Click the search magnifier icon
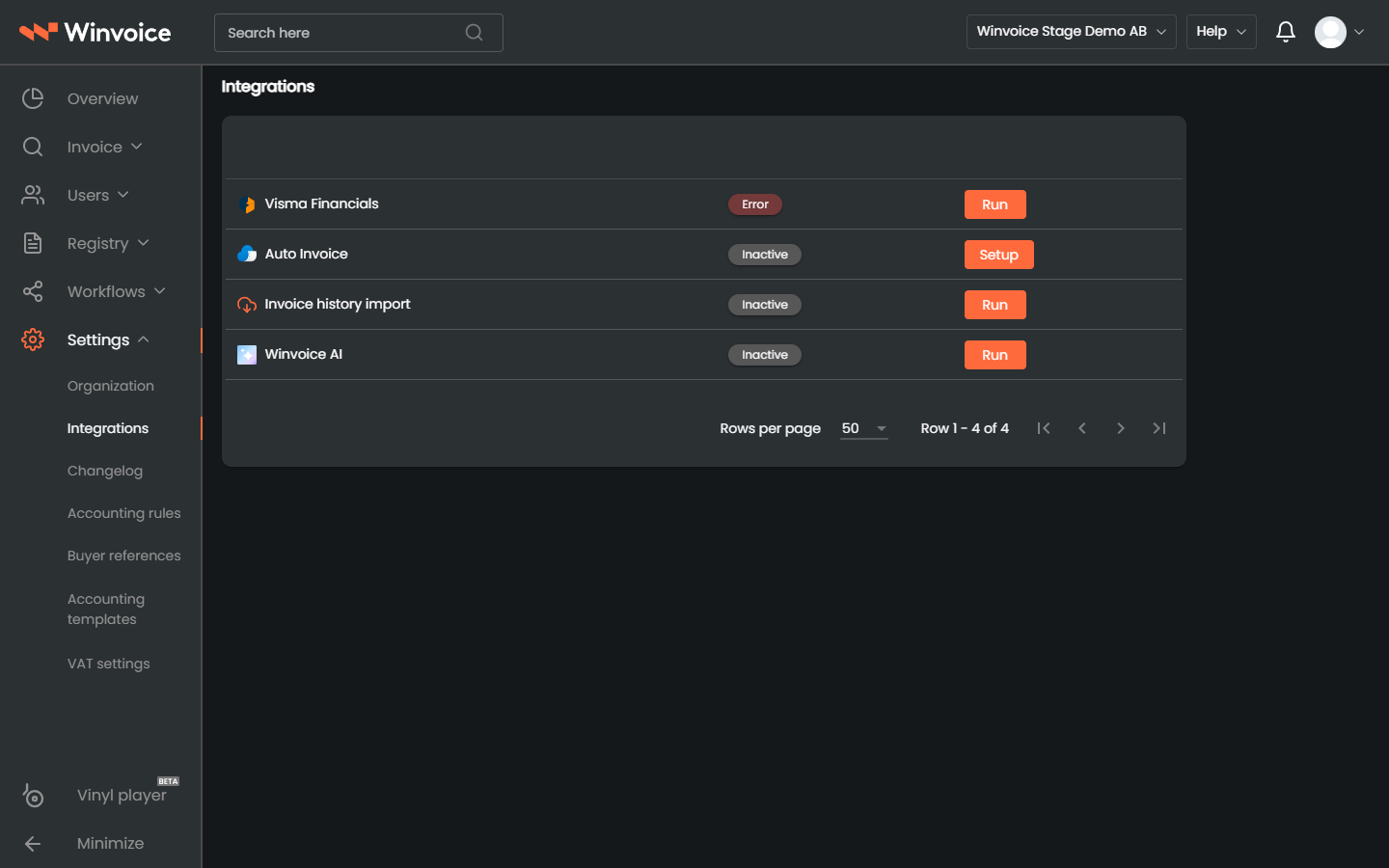Image resolution: width=1389 pixels, height=868 pixels. pos(474,33)
